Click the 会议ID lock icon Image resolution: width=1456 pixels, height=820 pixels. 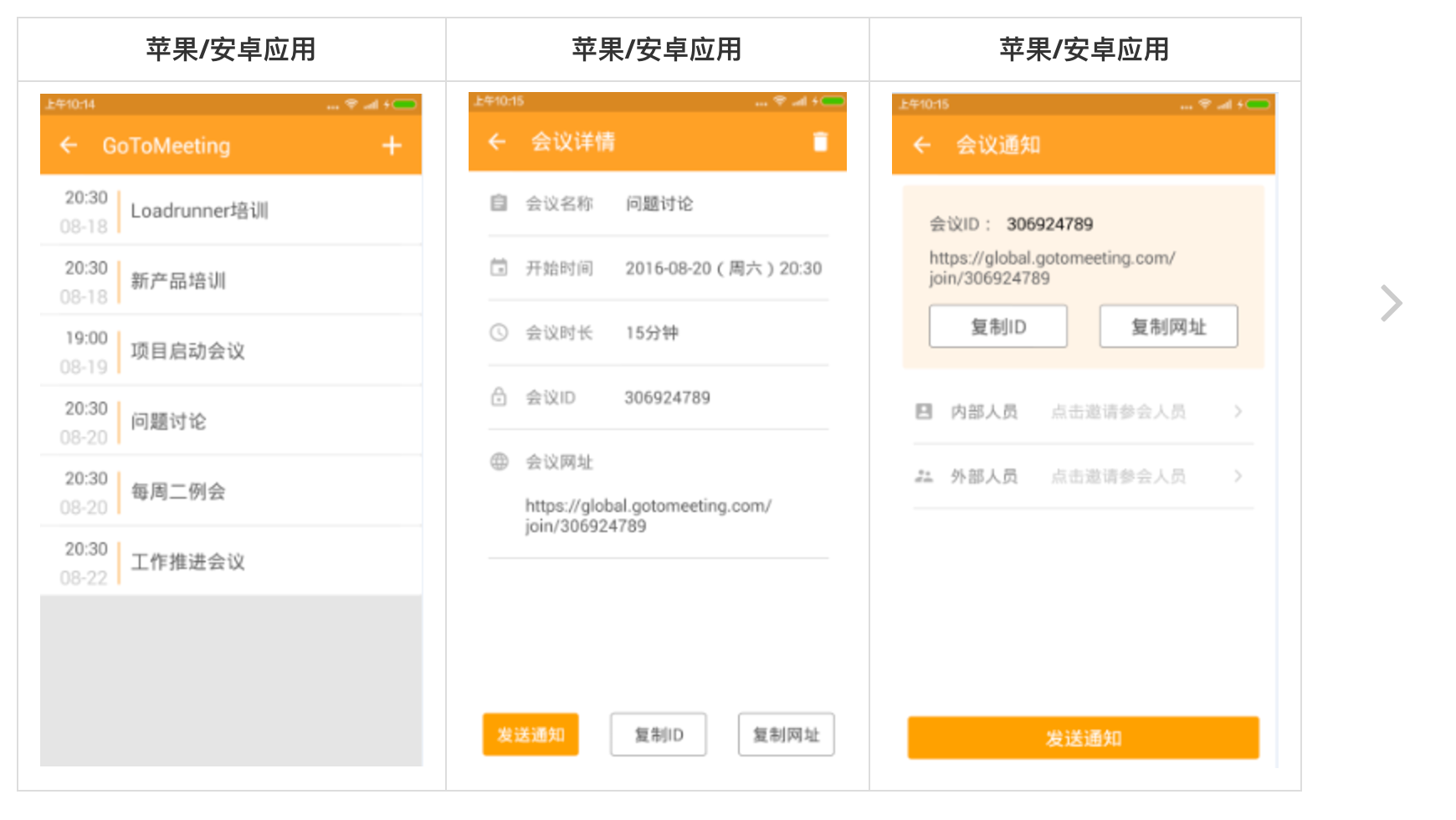[499, 397]
